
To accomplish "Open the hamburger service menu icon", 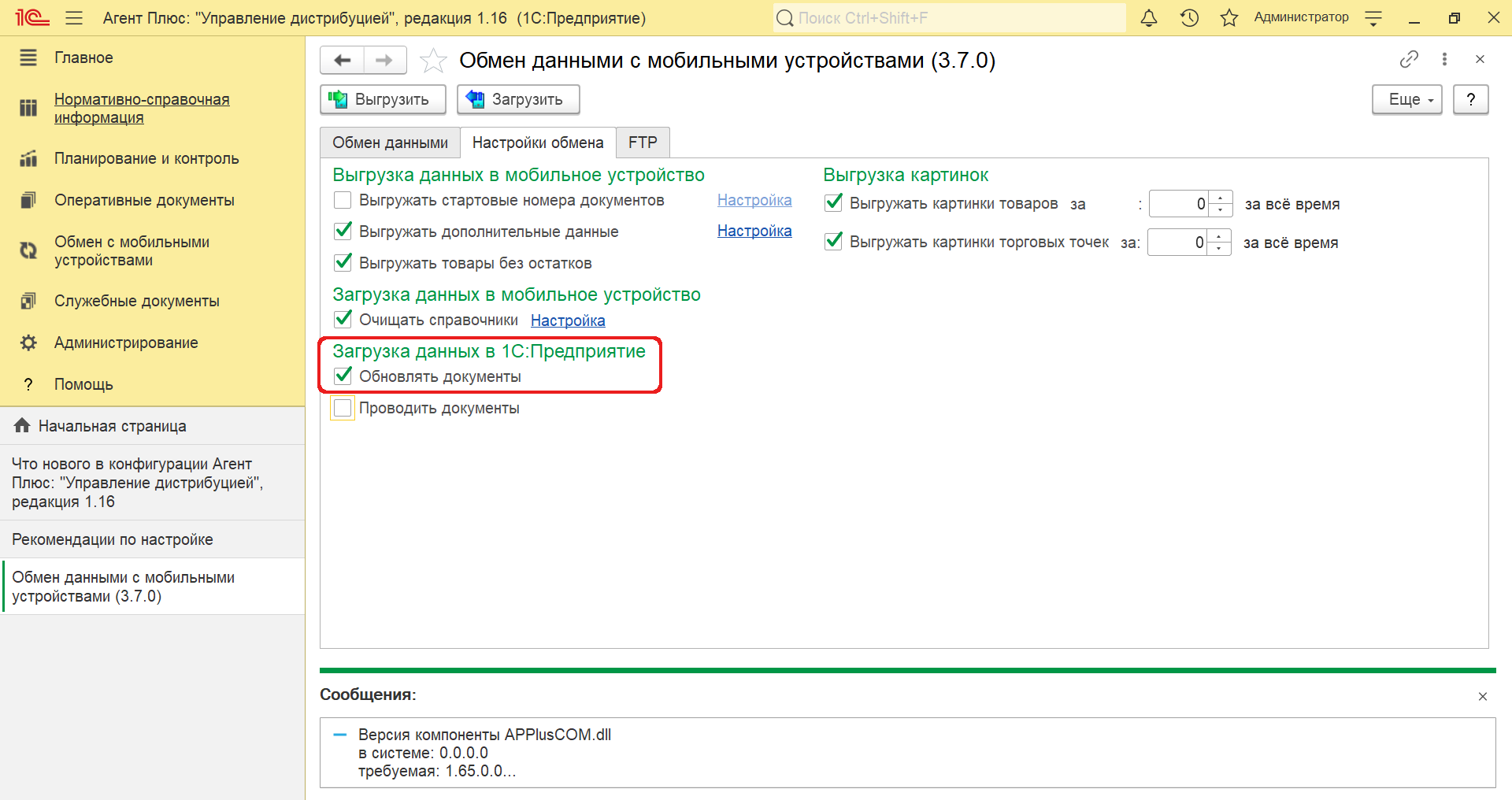I will click(x=74, y=17).
